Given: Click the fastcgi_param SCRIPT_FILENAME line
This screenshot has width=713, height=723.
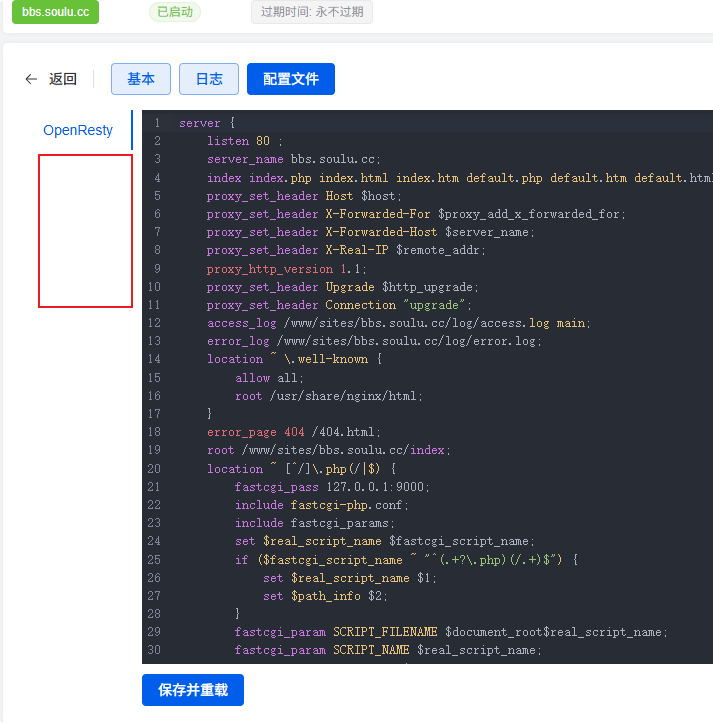Looking at the screenshot, I should (451, 632).
